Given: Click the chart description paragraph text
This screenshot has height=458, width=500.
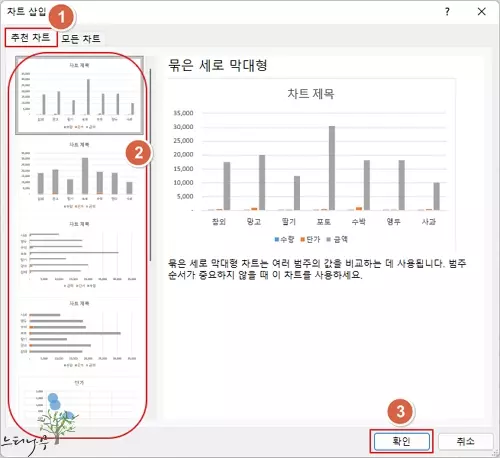Looking at the screenshot, I should tap(317, 269).
